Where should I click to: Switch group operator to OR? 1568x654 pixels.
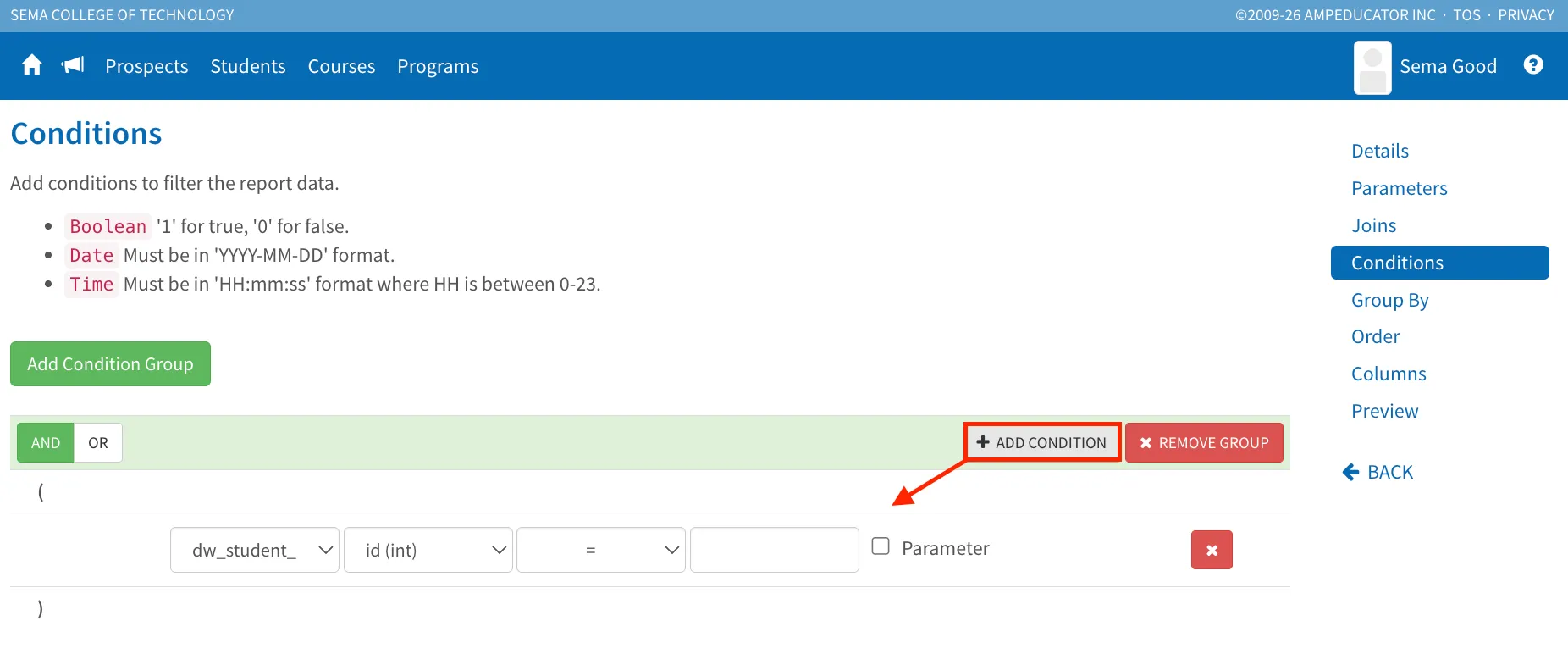point(98,442)
